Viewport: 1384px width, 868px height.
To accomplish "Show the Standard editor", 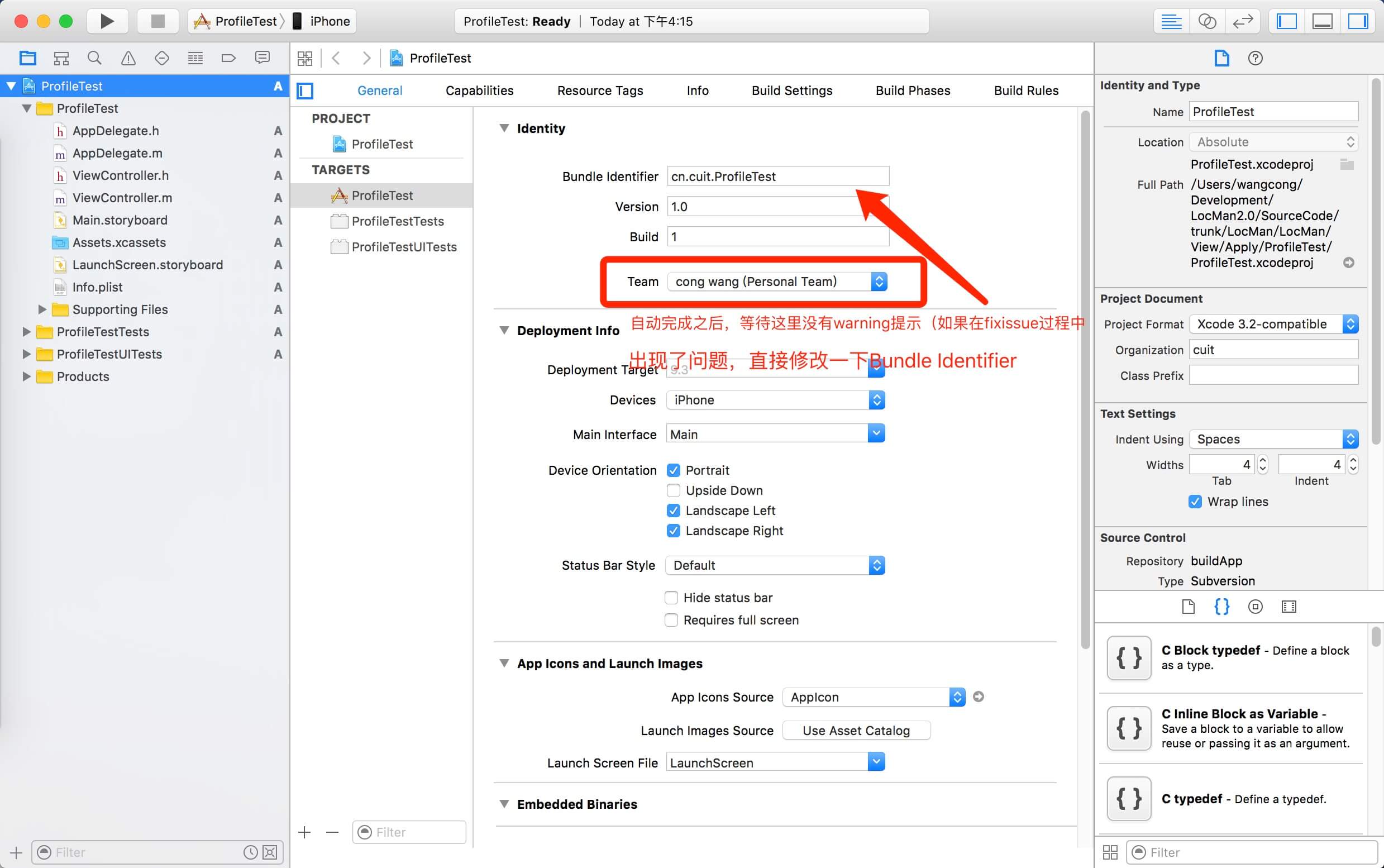I will [x=1171, y=21].
